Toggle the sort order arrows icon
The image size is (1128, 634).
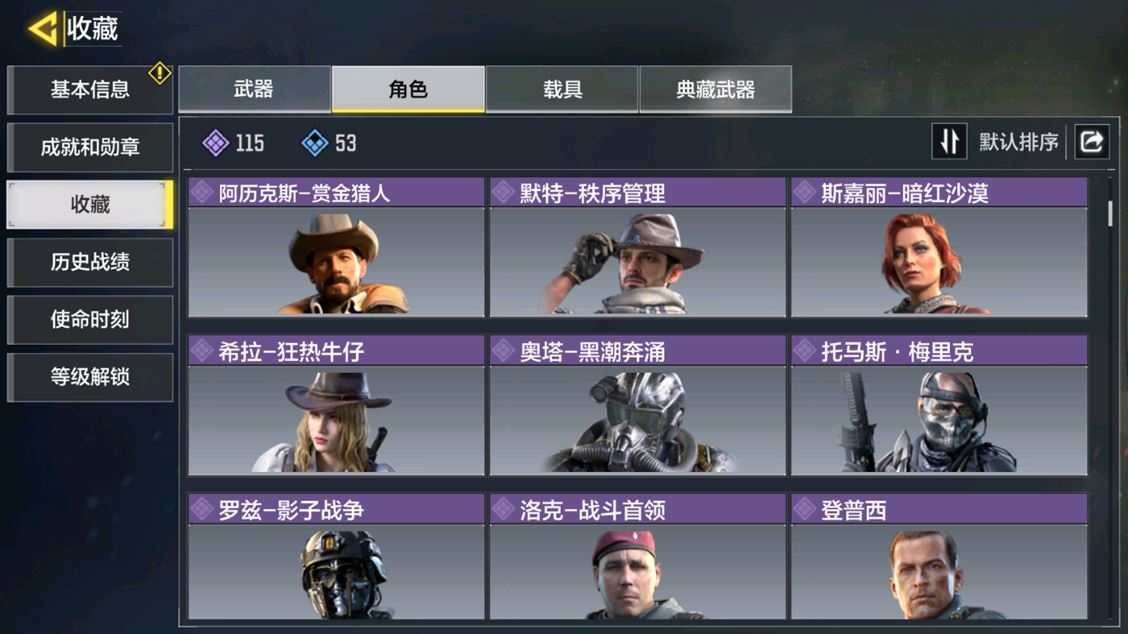tap(949, 141)
